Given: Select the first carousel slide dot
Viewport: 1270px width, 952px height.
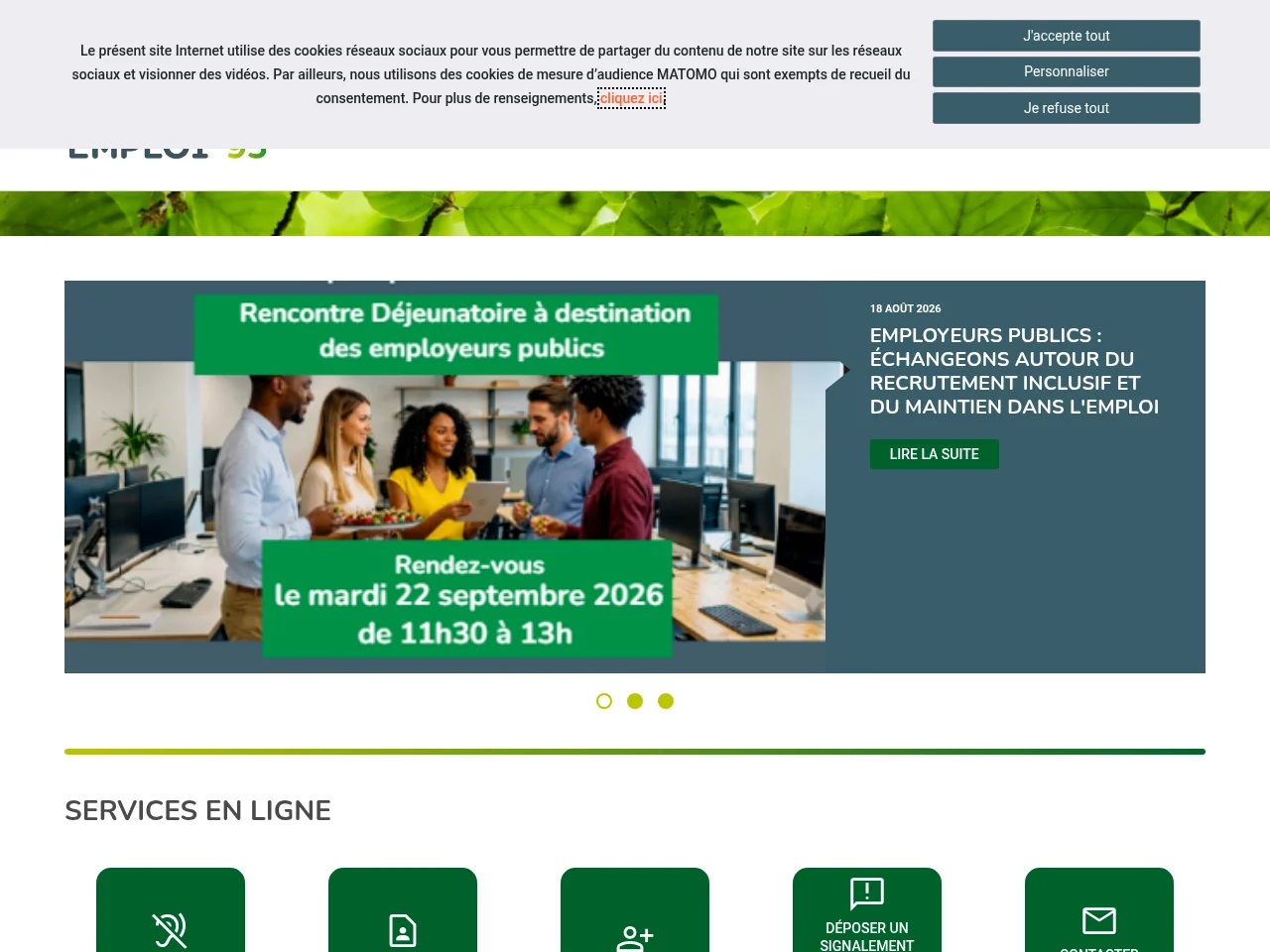Looking at the screenshot, I should [x=604, y=701].
